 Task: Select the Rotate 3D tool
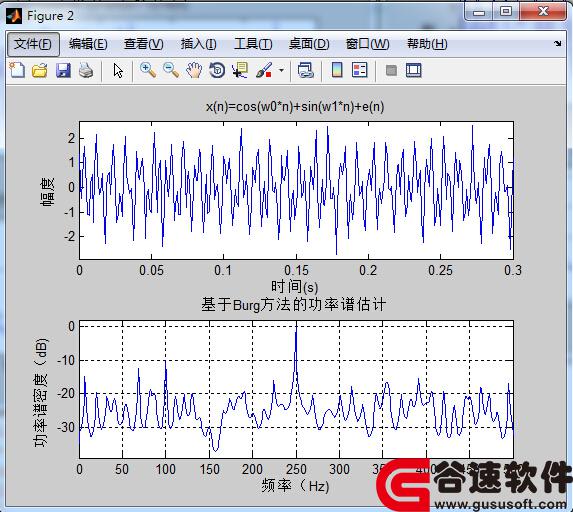217,70
